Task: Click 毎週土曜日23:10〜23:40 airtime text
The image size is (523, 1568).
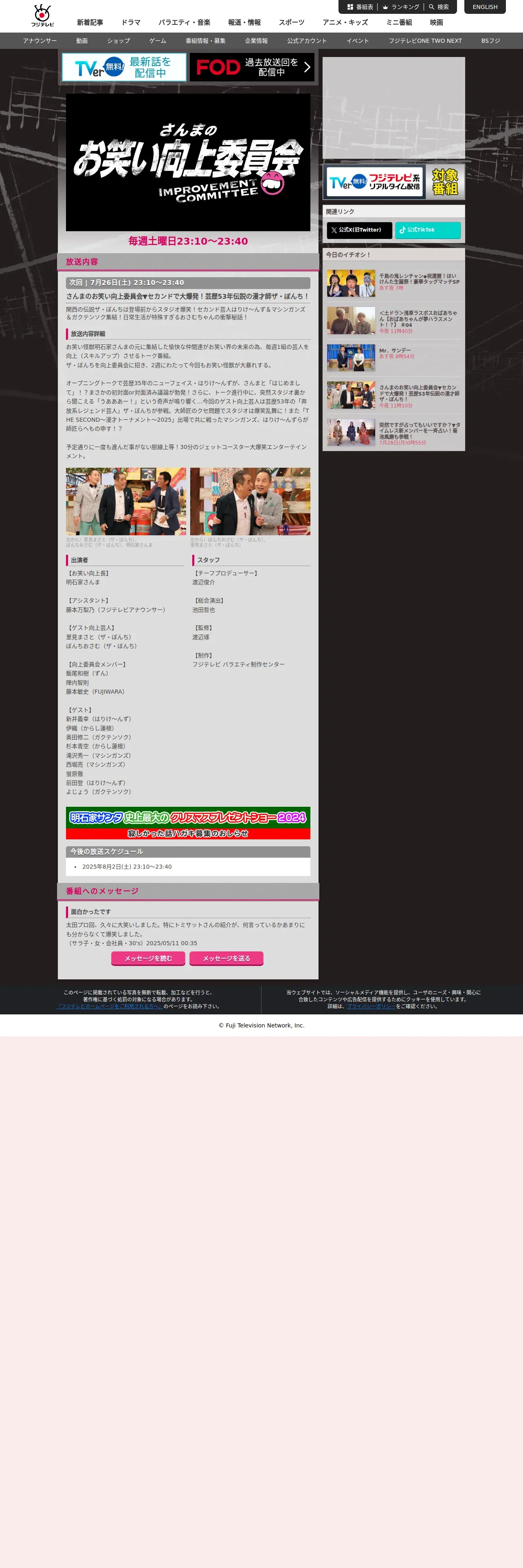Action: [188, 241]
